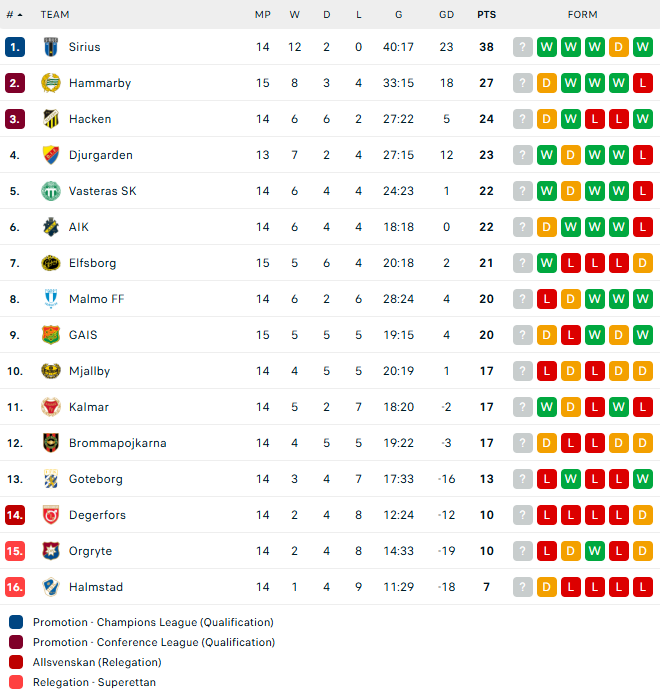Select the Malmo FF crest icon
Image resolution: width=660 pixels, height=698 pixels.
click(x=51, y=299)
